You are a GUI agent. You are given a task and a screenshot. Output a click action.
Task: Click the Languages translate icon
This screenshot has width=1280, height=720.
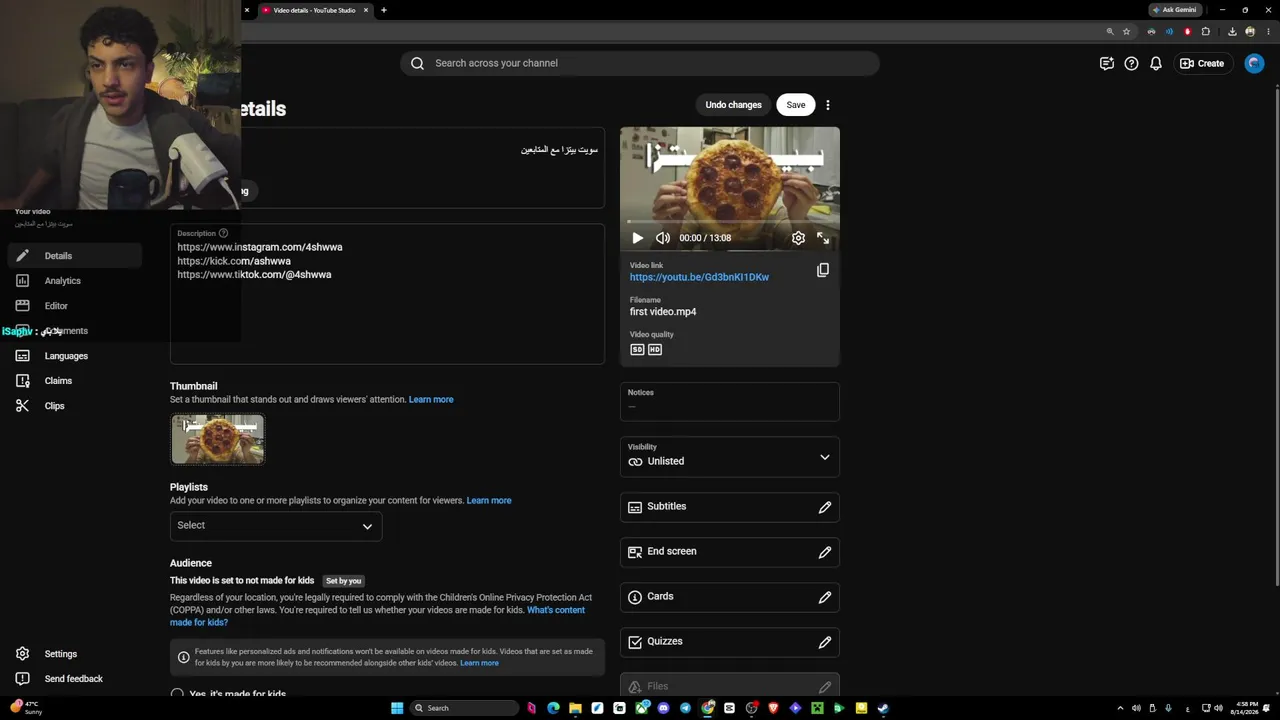[x=22, y=356]
